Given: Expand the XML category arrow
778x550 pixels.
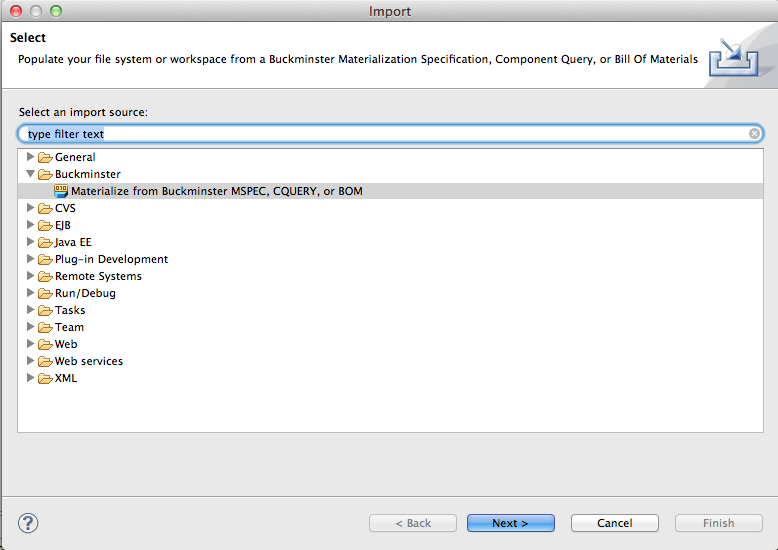Looking at the screenshot, I should (x=30, y=378).
